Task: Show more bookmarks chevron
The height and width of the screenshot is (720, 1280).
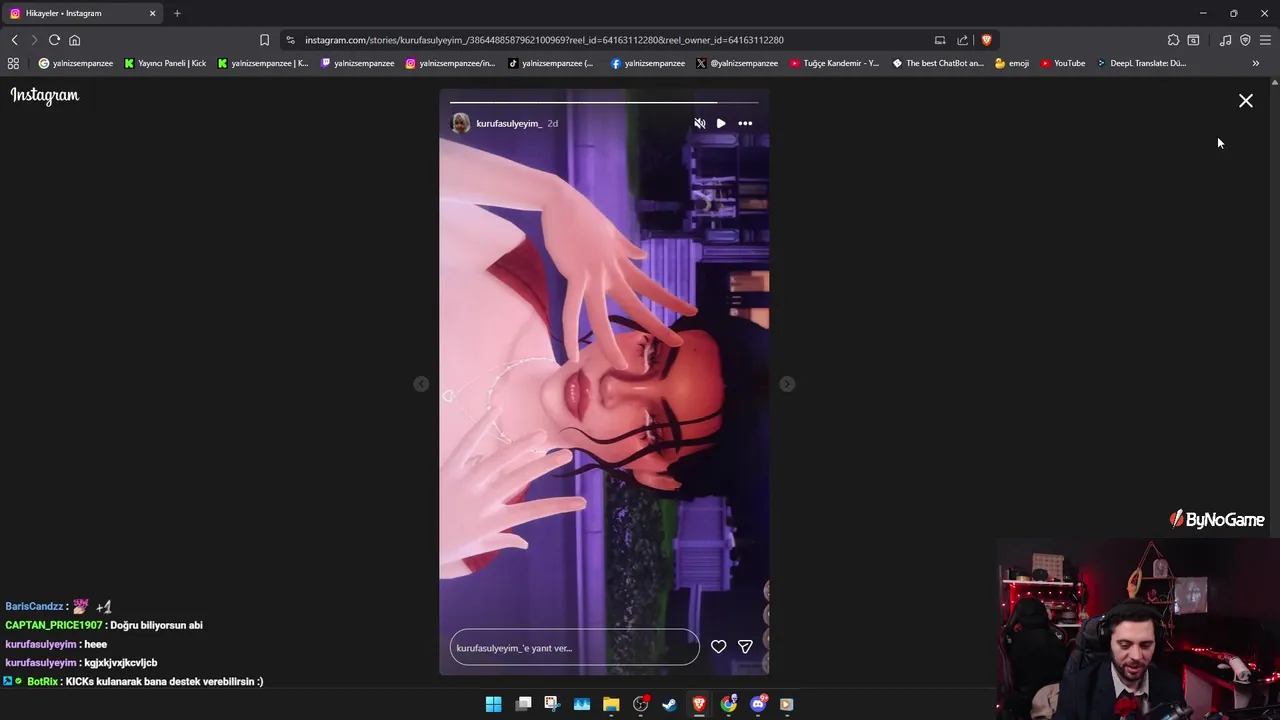Action: coord(1255,63)
